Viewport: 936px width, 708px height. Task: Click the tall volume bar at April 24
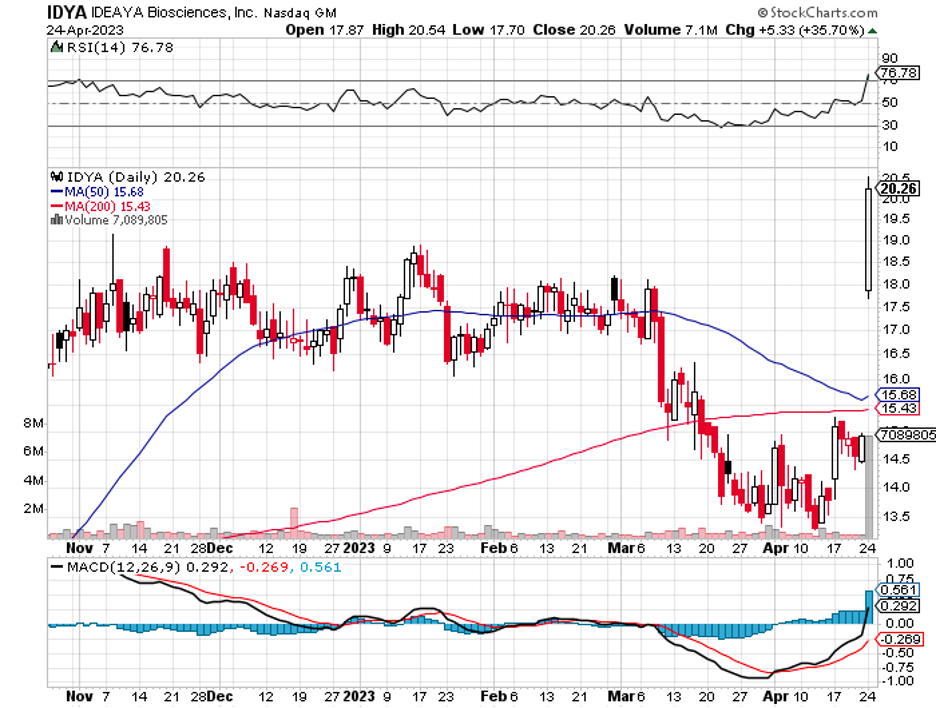[x=867, y=485]
